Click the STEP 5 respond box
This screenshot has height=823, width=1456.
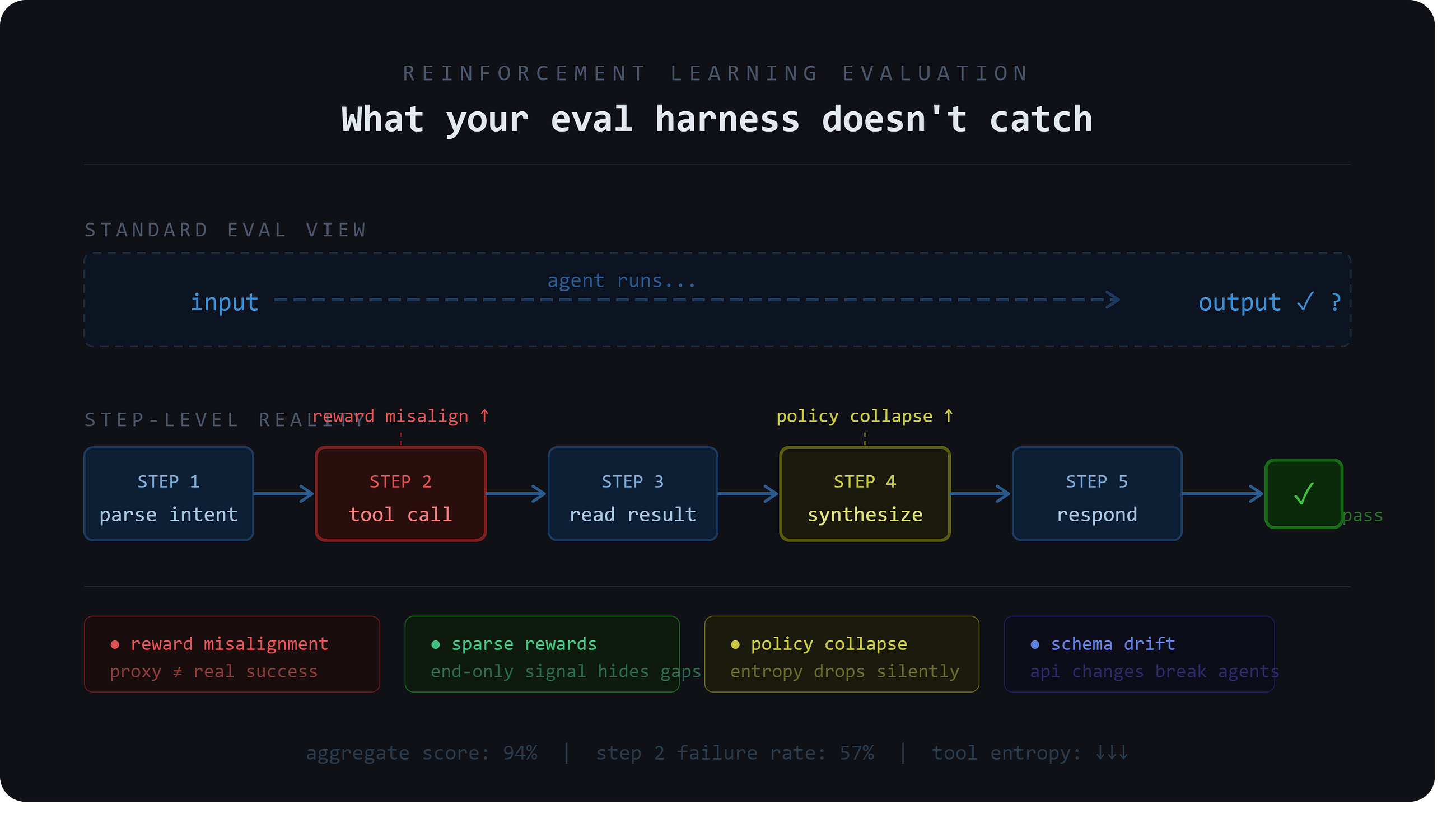[1096, 493]
